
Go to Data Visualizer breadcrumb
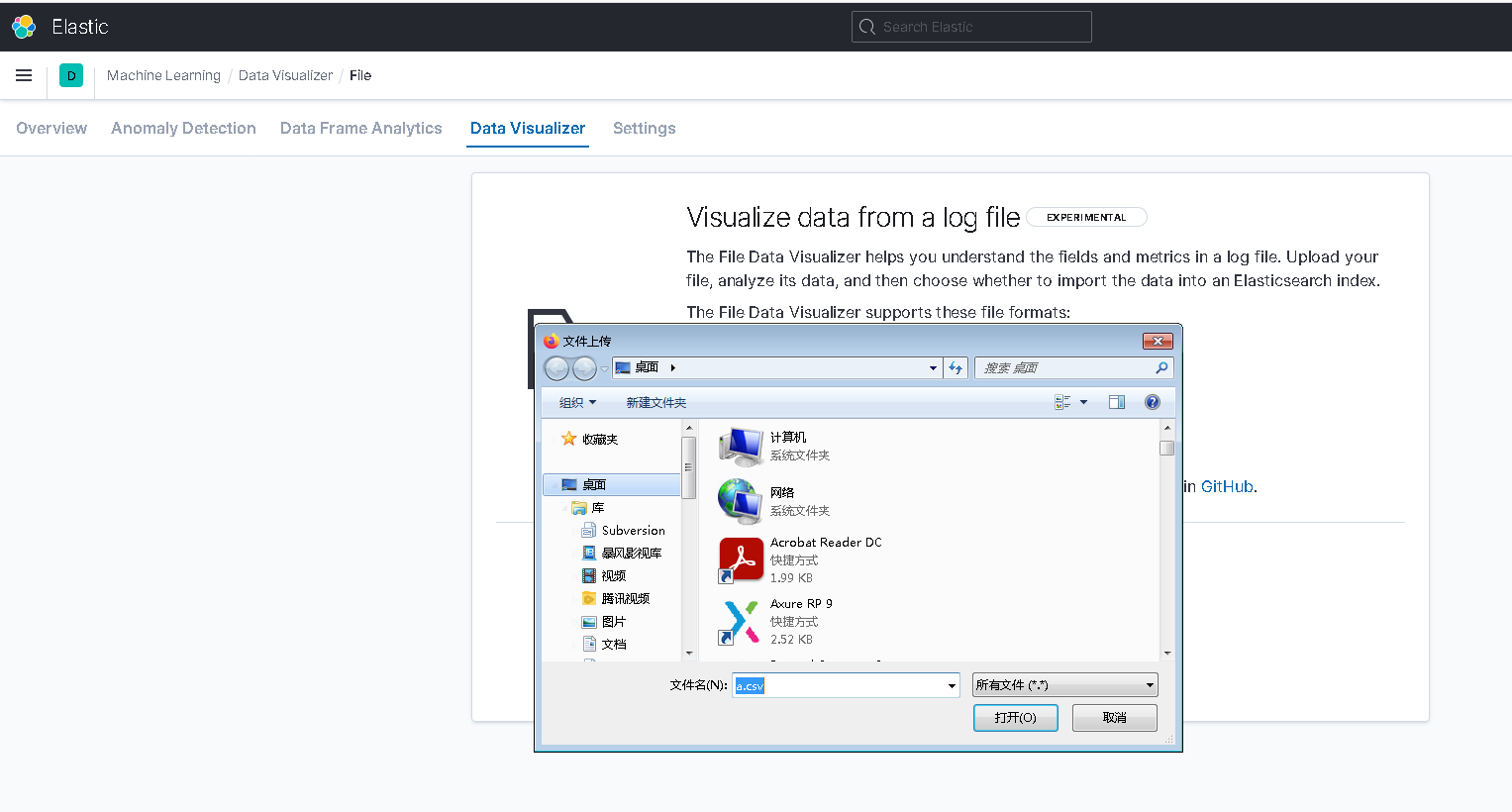pyautogui.click(x=285, y=75)
